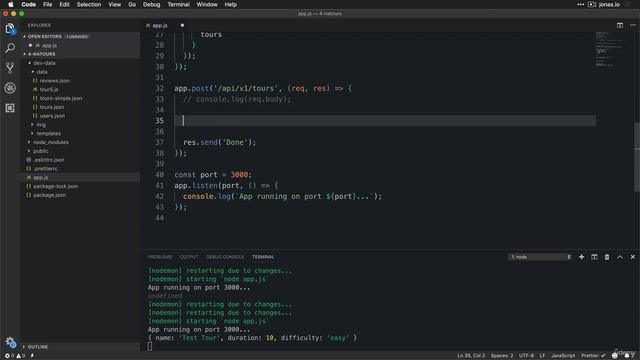Open package-lock.json file

(x=56, y=186)
